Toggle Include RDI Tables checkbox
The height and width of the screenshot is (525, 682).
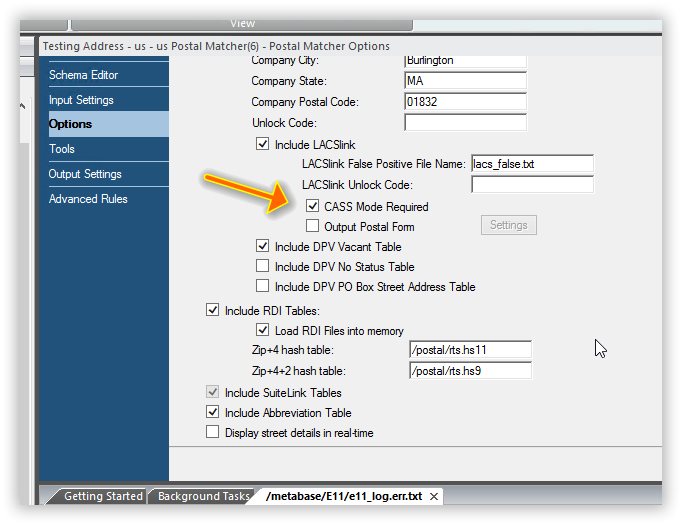point(212,310)
